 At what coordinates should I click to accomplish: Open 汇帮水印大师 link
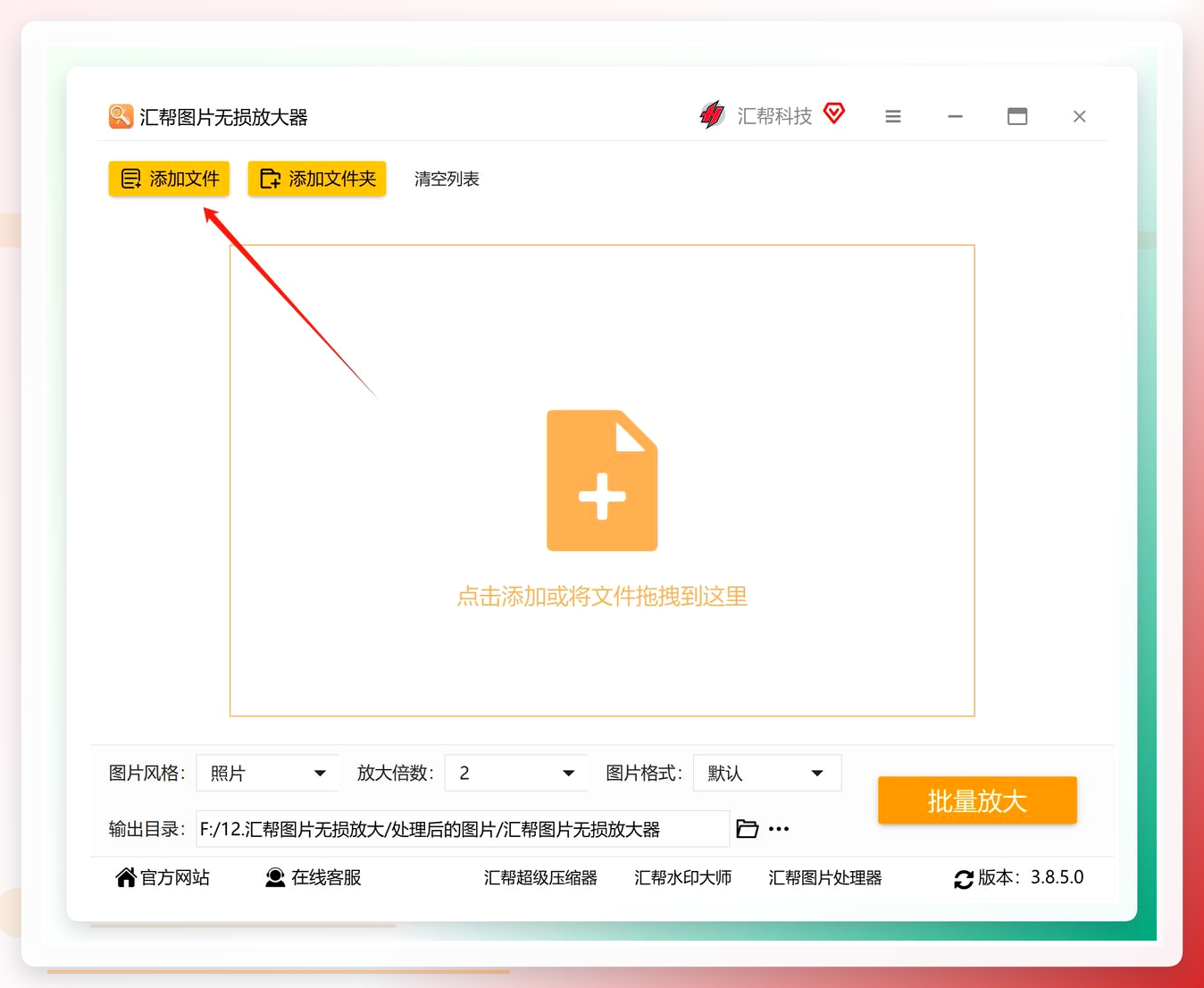[682, 878]
